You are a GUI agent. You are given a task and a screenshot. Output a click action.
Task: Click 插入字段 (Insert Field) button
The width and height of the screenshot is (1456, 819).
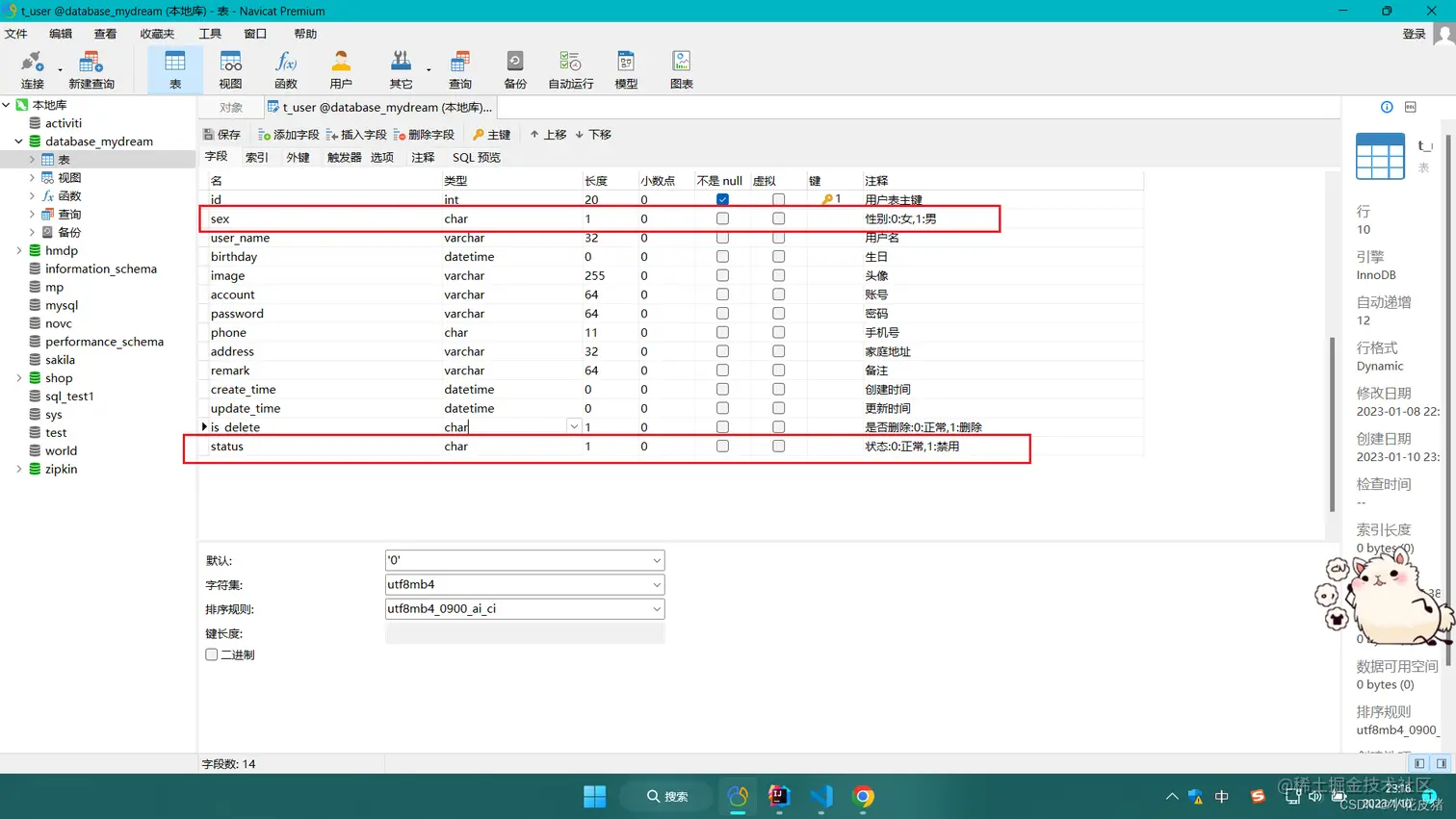click(x=356, y=135)
